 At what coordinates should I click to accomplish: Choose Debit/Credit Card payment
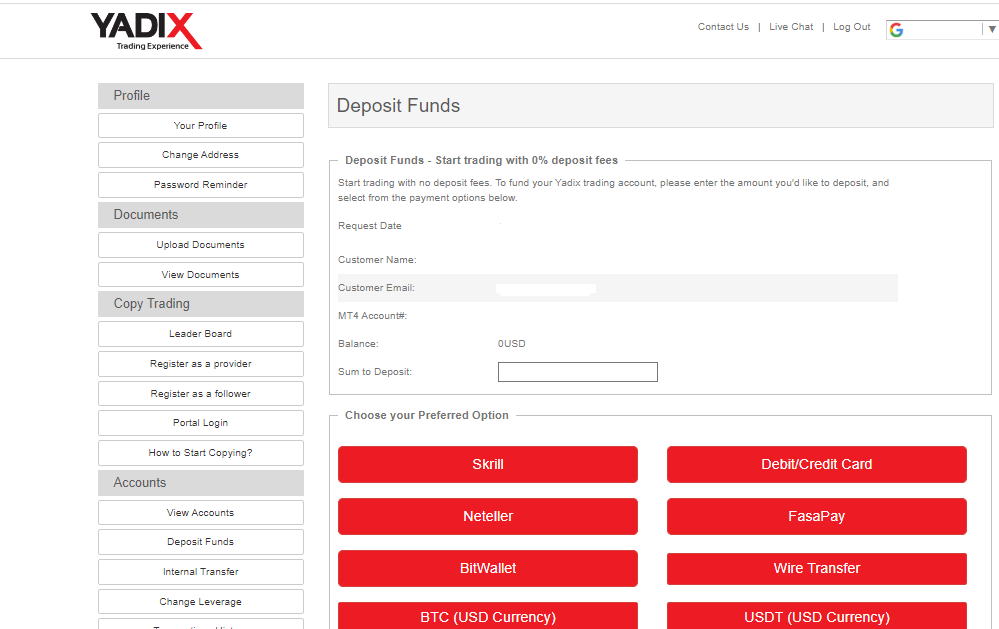[x=816, y=465]
